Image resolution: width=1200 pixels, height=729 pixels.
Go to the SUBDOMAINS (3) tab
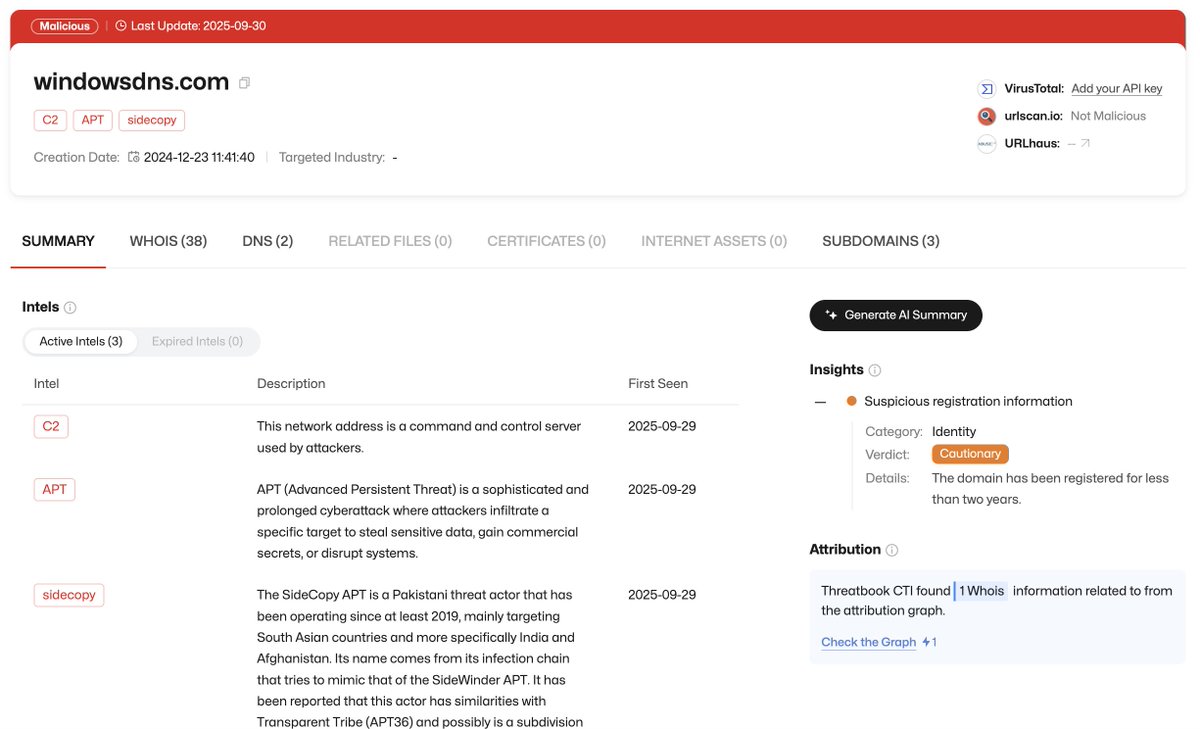(881, 241)
